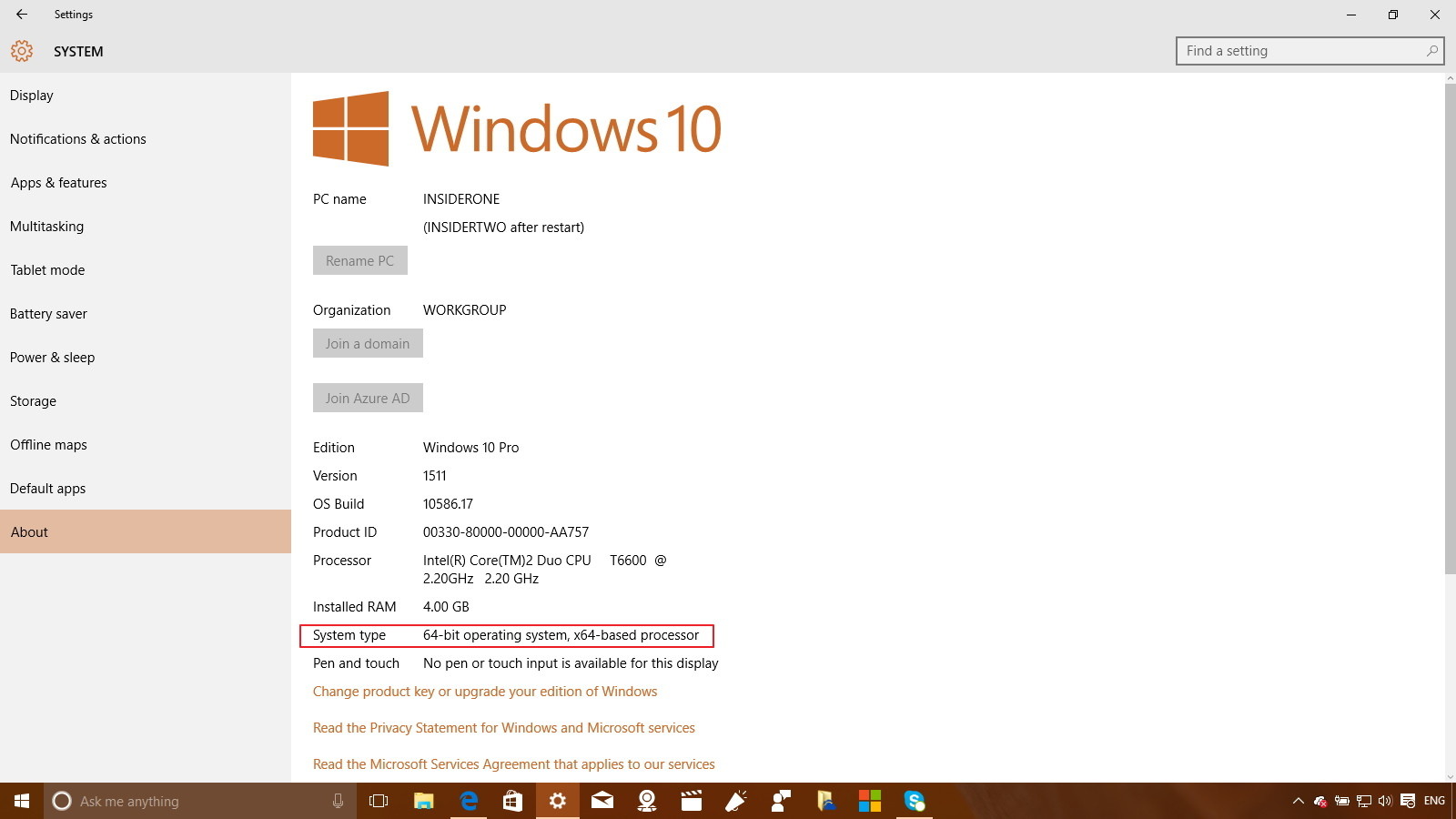Open the volume icon in system tray
This screenshot has height=819, width=1456.
1385,801
